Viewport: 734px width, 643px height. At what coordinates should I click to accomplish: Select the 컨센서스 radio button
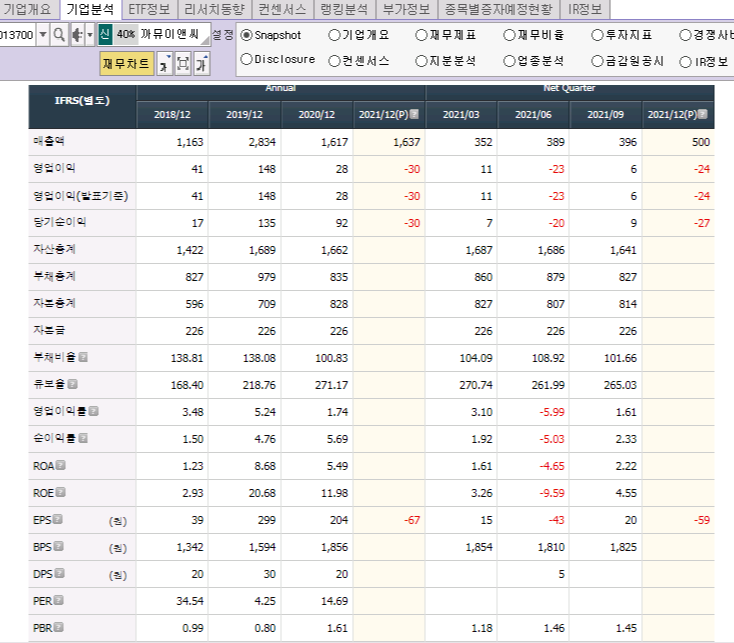(x=334, y=61)
